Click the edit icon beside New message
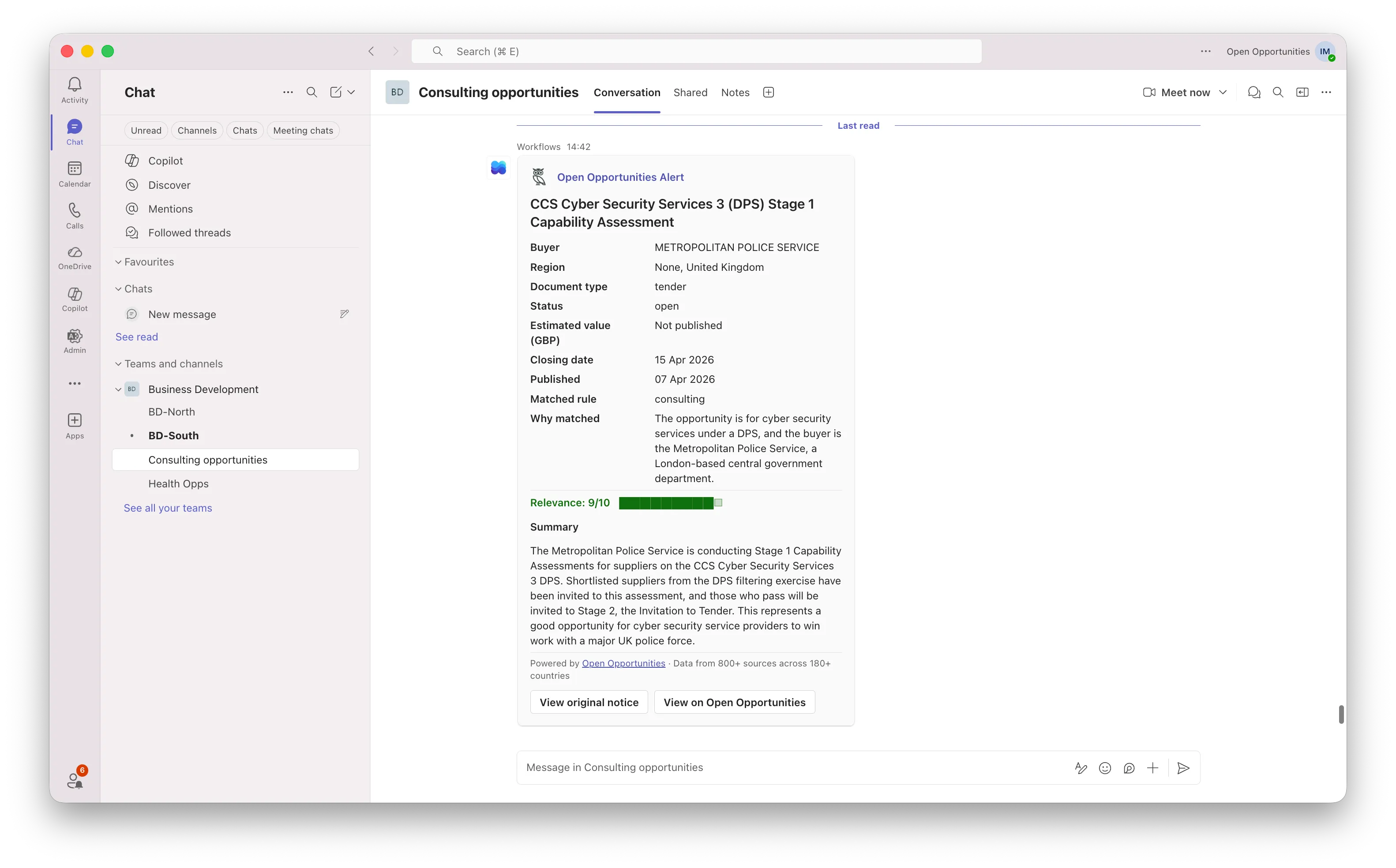The height and width of the screenshot is (868, 1396). tap(344, 314)
